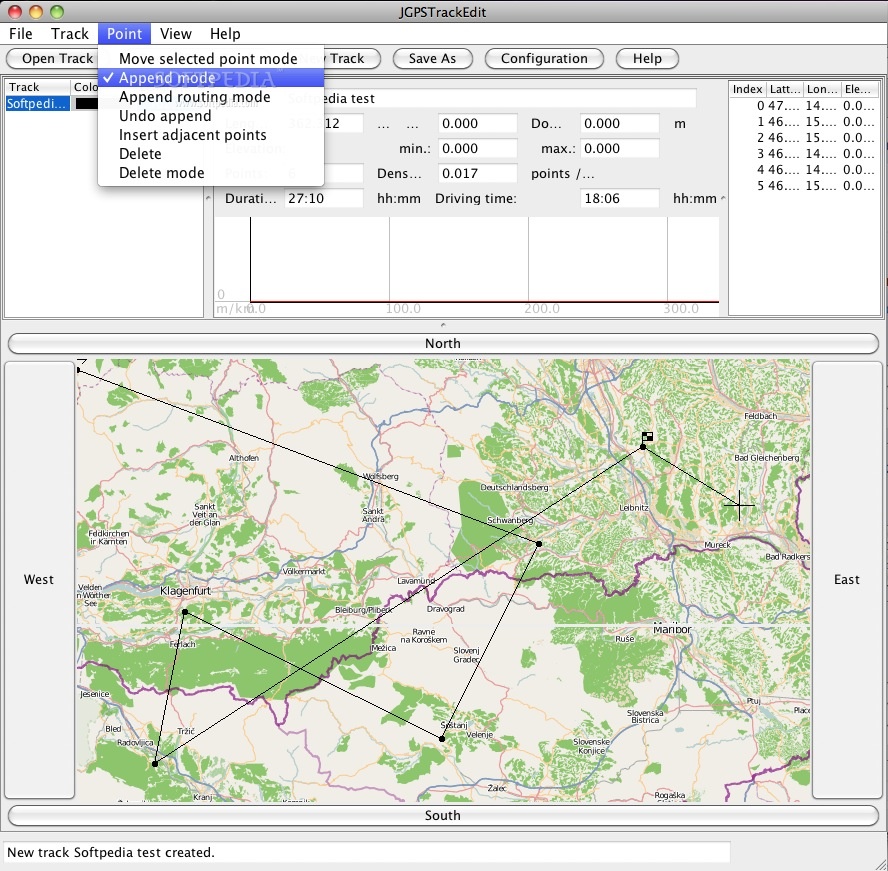Select Append routing mode
This screenshot has width=888, height=871.
click(x=211, y=97)
